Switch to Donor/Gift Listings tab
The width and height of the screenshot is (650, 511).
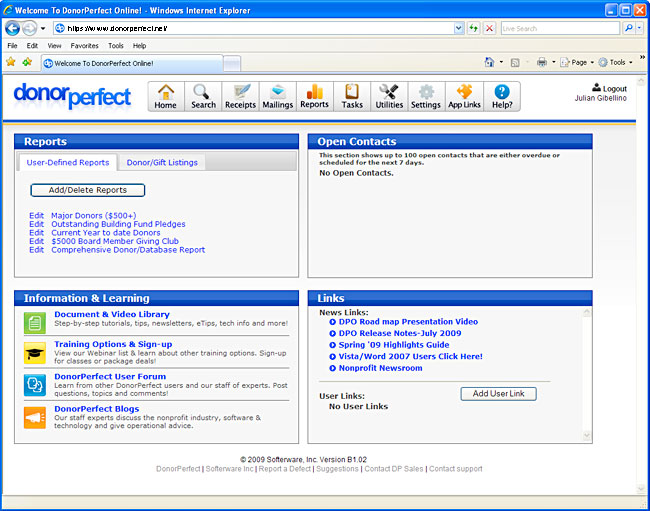click(162, 162)
